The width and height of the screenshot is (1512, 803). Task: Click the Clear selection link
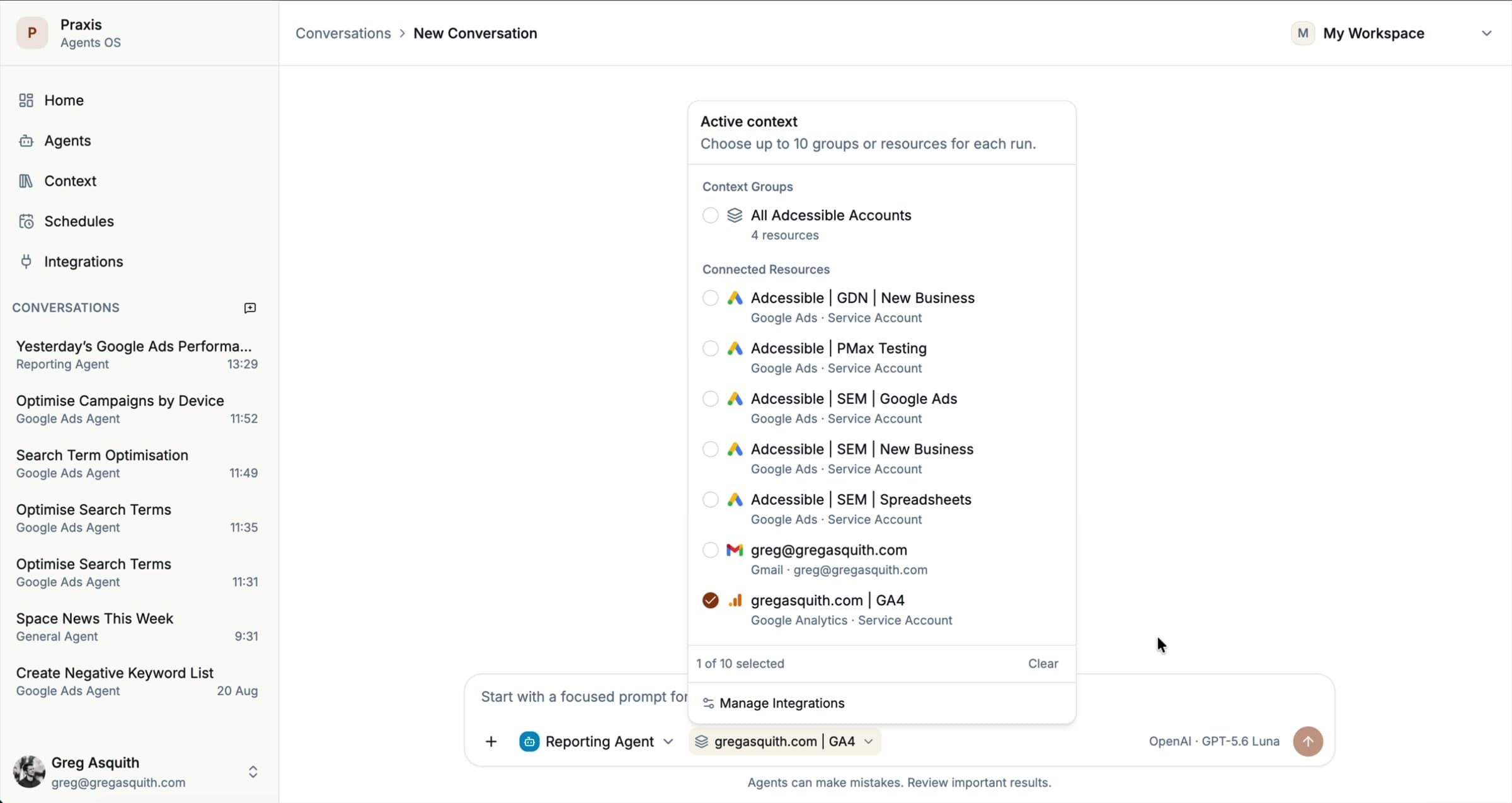[x=1043, y=663]
